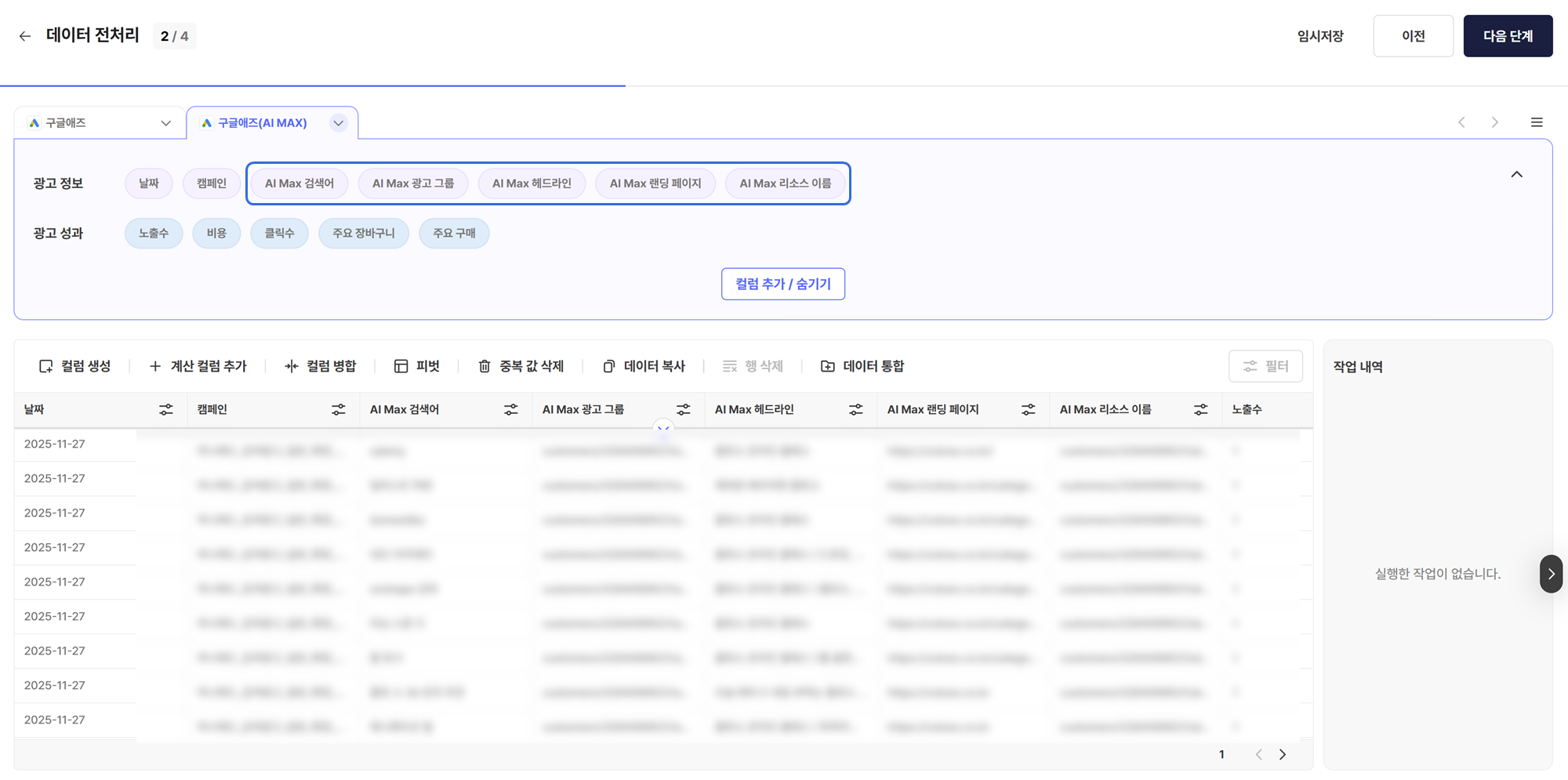This screenshot has width=1568, height=780.
Task: Click 컬럼 생성 toolbar tool
Action: 75,366
